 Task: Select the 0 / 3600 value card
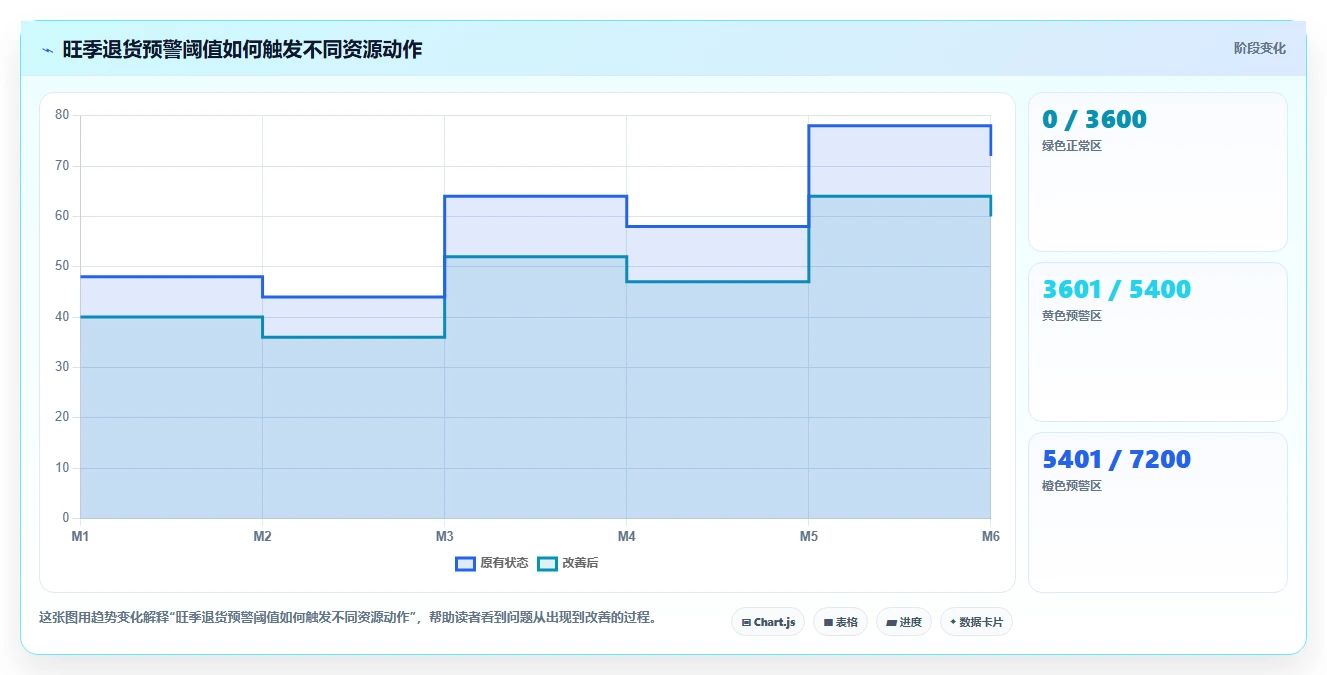point(1157,172)
